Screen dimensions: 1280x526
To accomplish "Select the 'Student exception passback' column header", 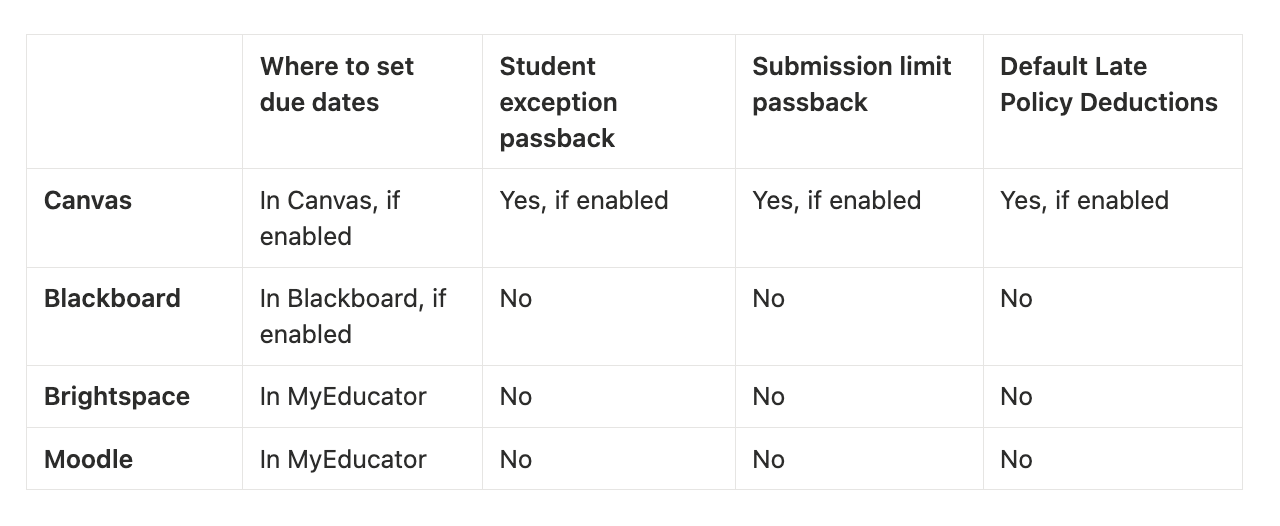I will click(x=559, y=102).
